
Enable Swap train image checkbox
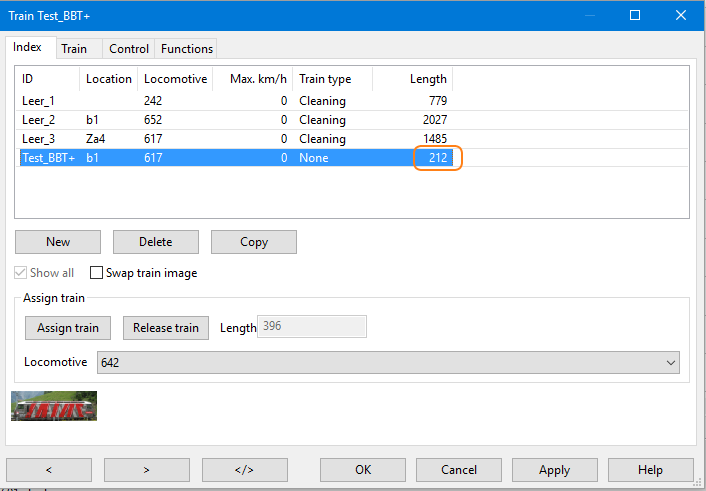point(97,273)
